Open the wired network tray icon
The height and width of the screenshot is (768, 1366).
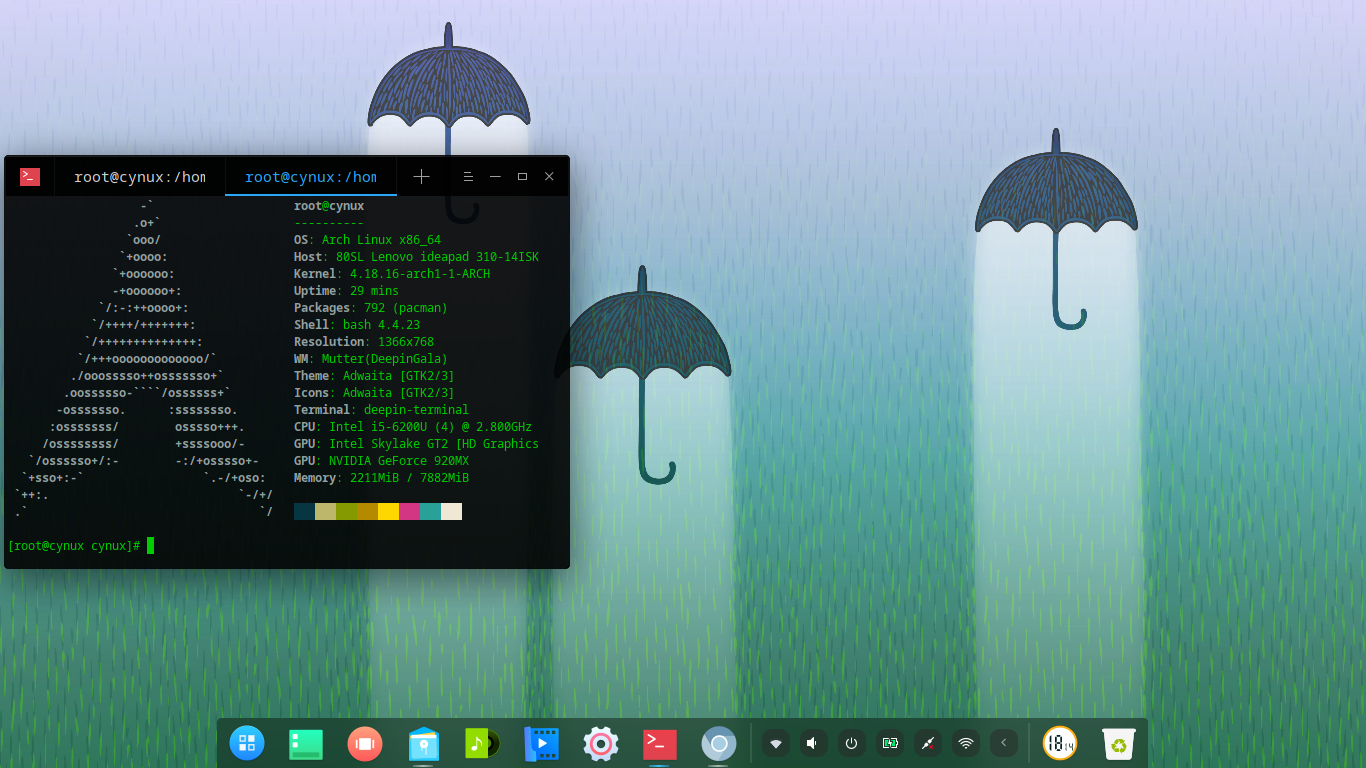tap(776, 743)
